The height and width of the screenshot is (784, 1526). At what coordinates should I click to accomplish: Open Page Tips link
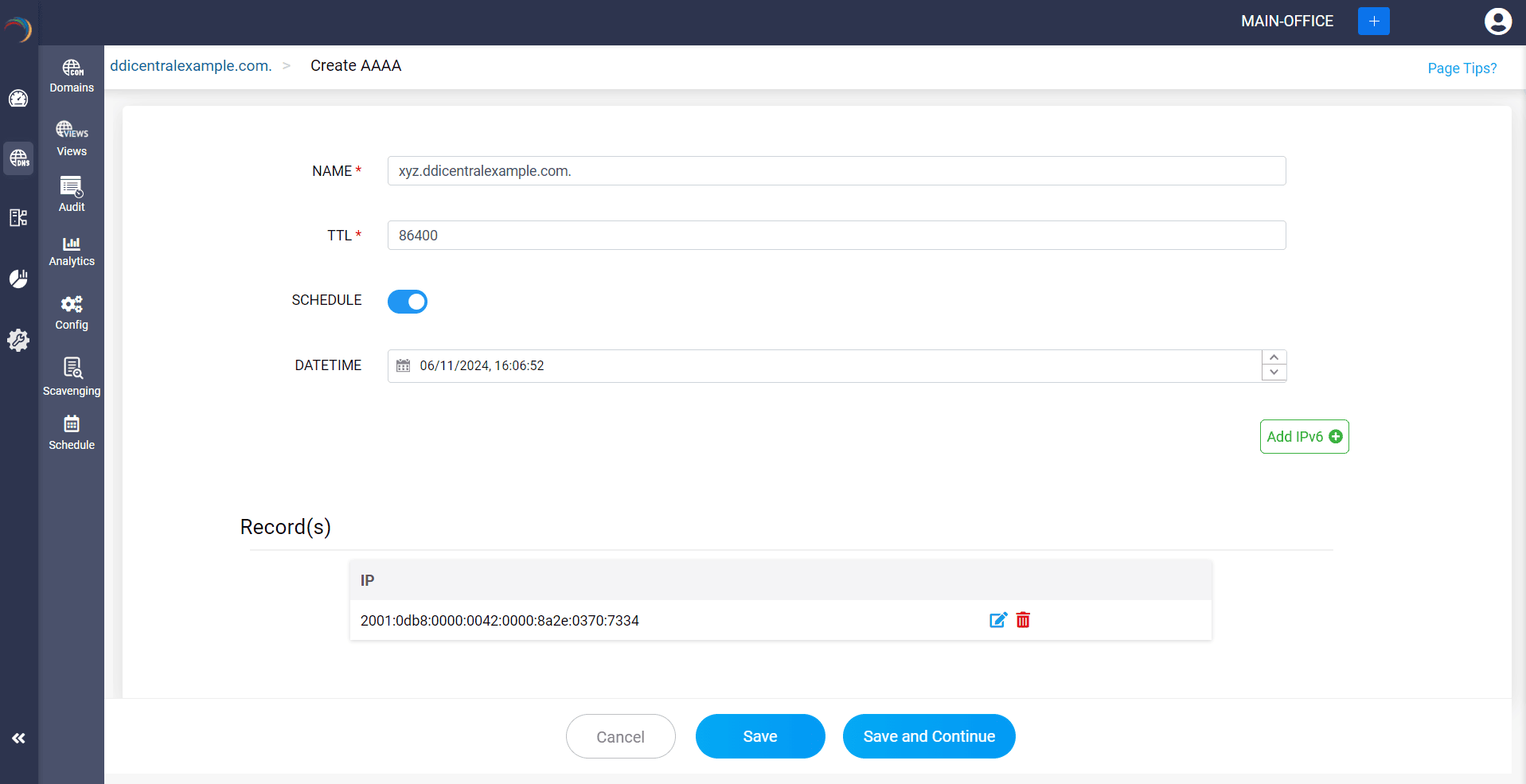(x=1462, y=68)
